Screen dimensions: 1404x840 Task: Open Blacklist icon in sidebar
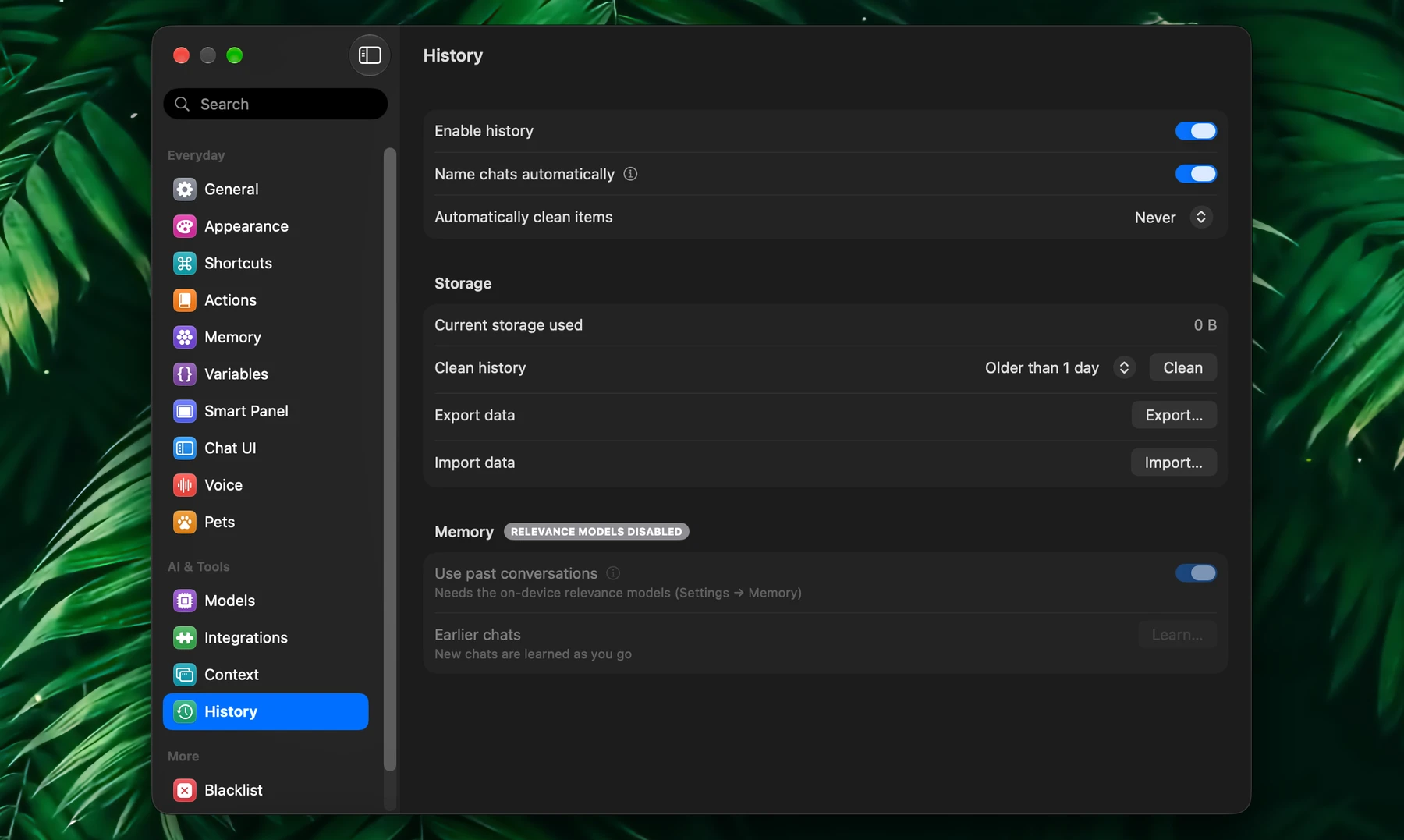185,790
